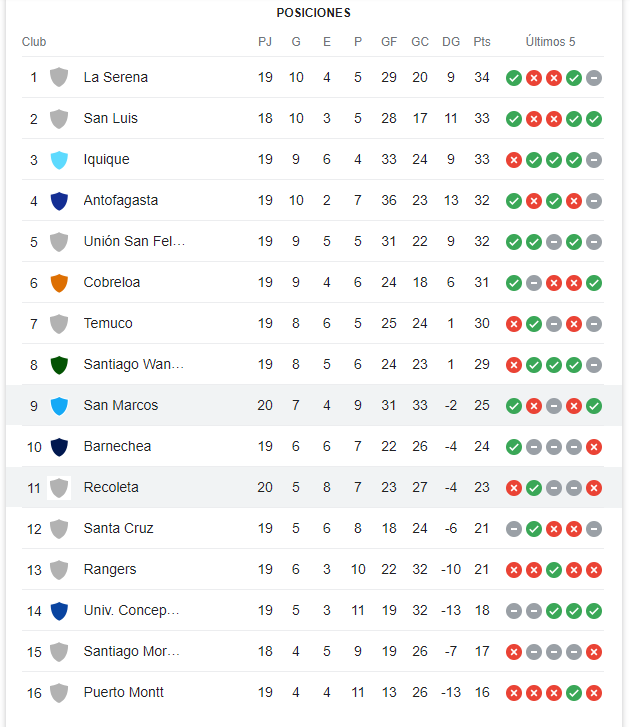Select the Temuco club row name
The height and width of the screenshot is (727, 630).
(x=108, y=323)
